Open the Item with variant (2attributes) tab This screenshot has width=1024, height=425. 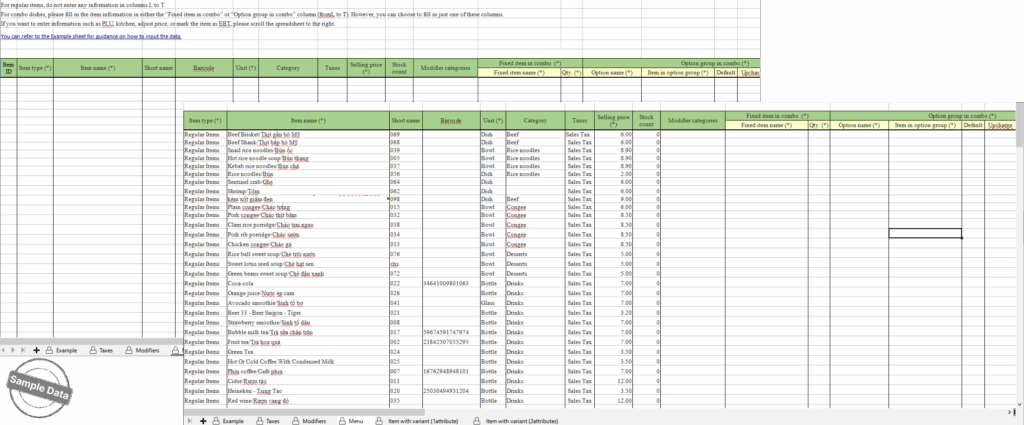521,422
